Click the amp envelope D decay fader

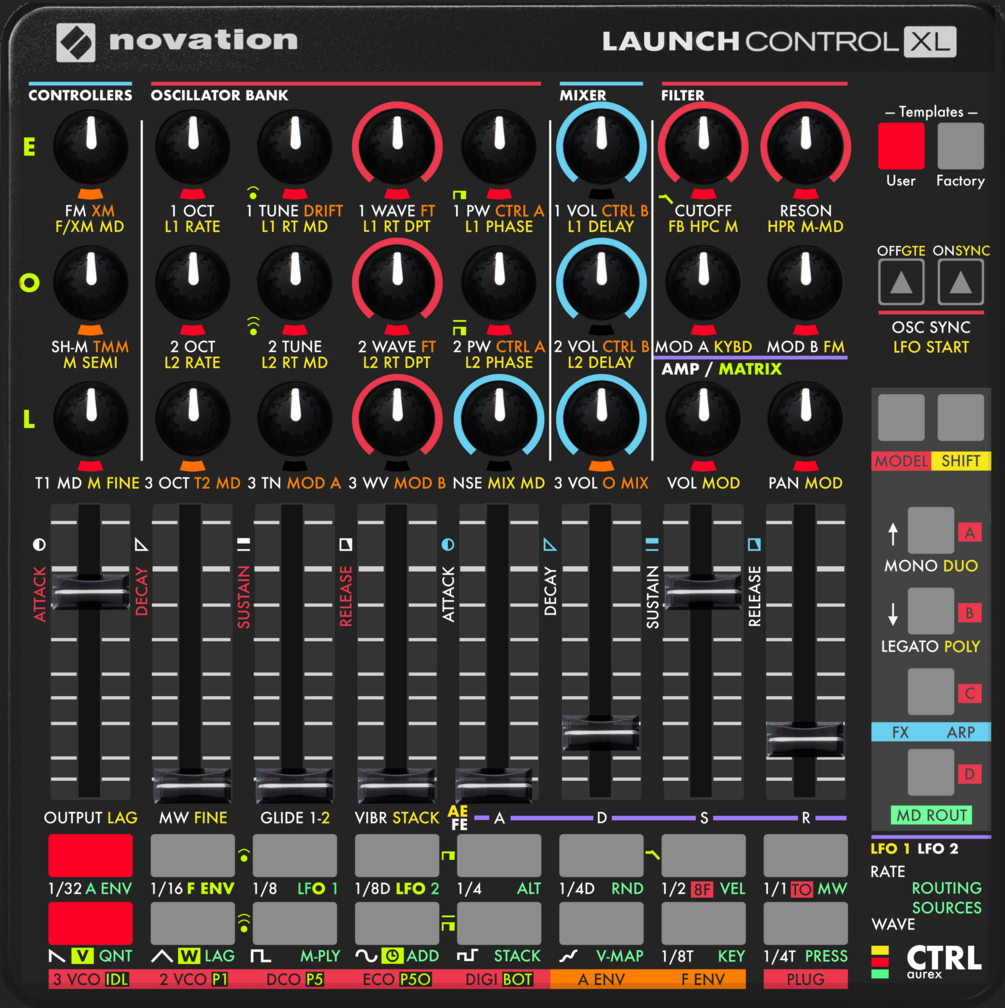[601, 732]
